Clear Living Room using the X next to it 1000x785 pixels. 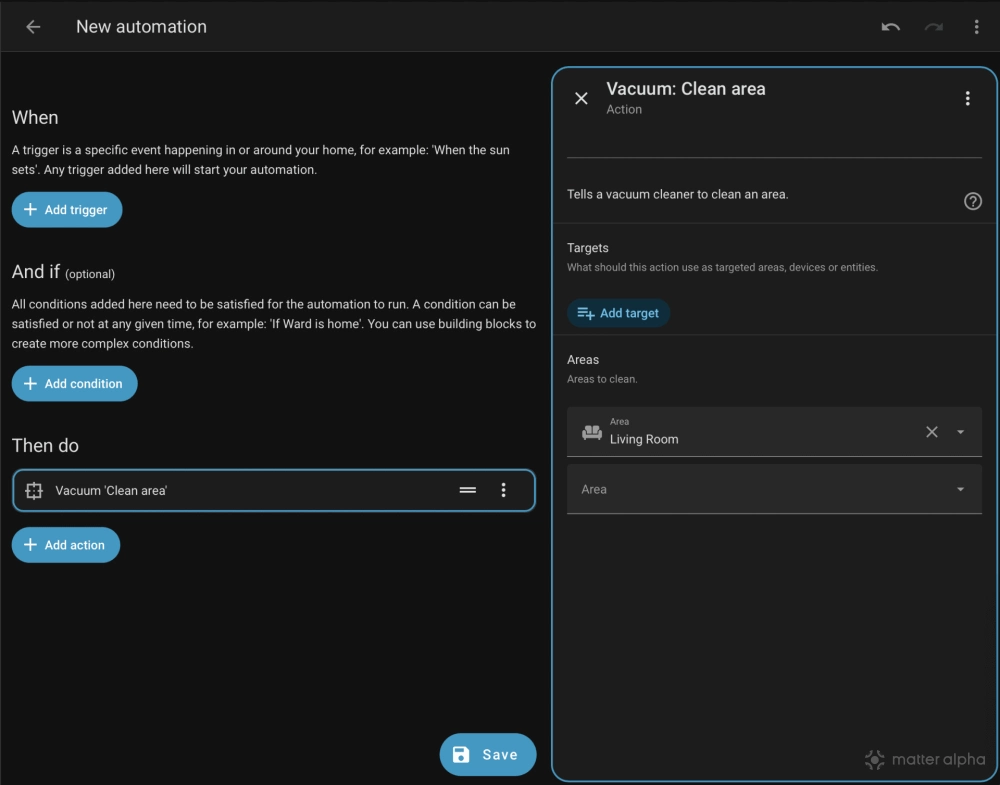coord(931,431)
